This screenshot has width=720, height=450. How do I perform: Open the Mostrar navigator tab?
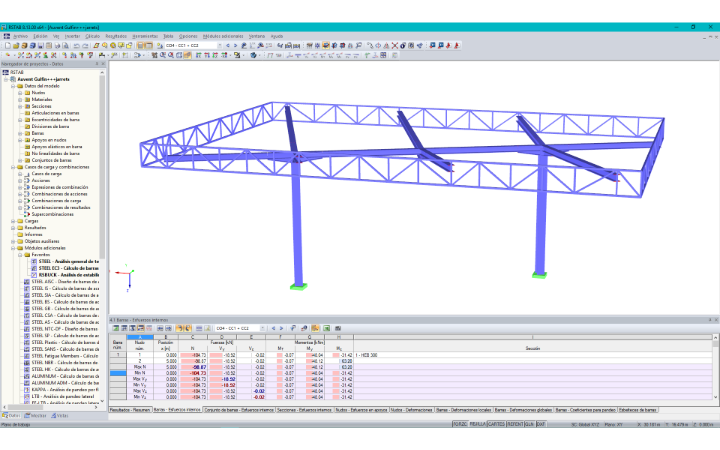36,416
